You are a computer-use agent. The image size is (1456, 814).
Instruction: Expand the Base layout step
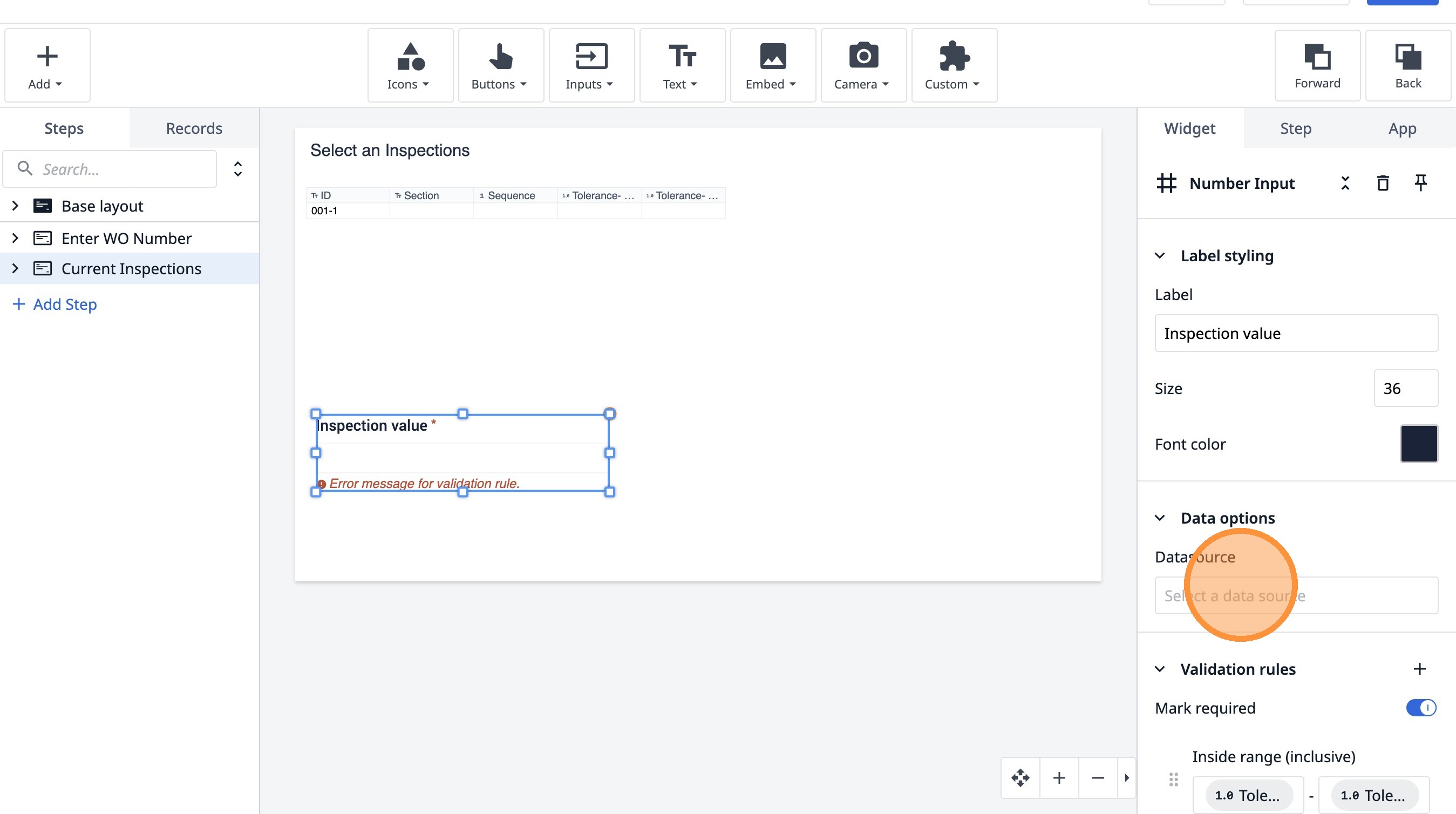coord(15,206)
